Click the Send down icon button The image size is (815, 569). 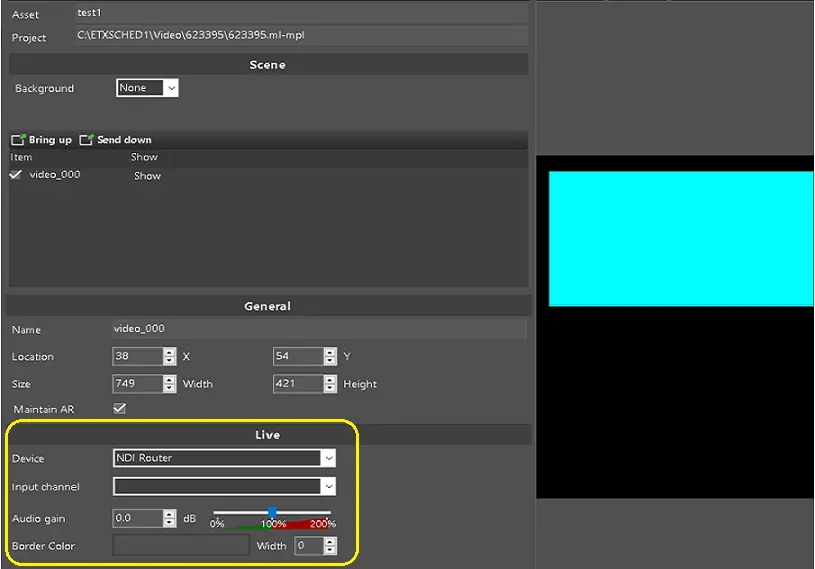click(86, 140)
